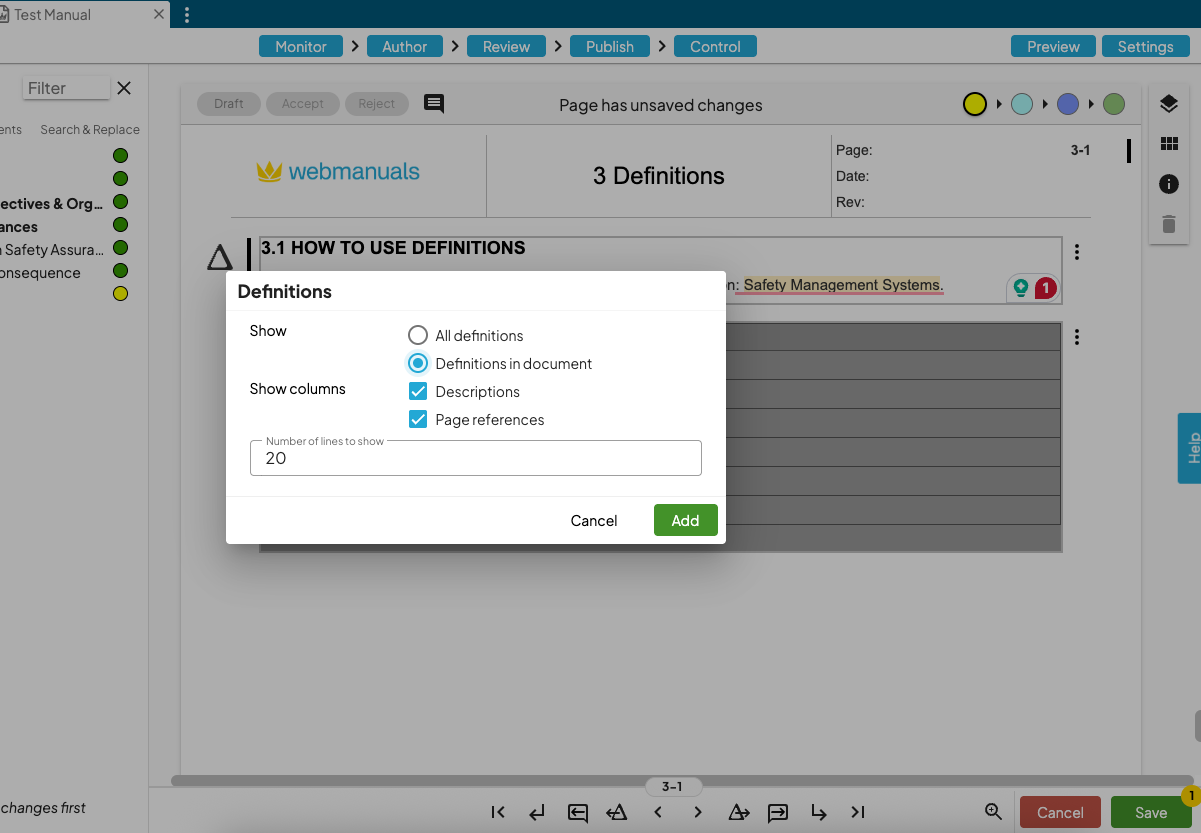1201x833 pixels.
Task: Click the yellow status dot in the sidebar
Action: tap(120, 294)
